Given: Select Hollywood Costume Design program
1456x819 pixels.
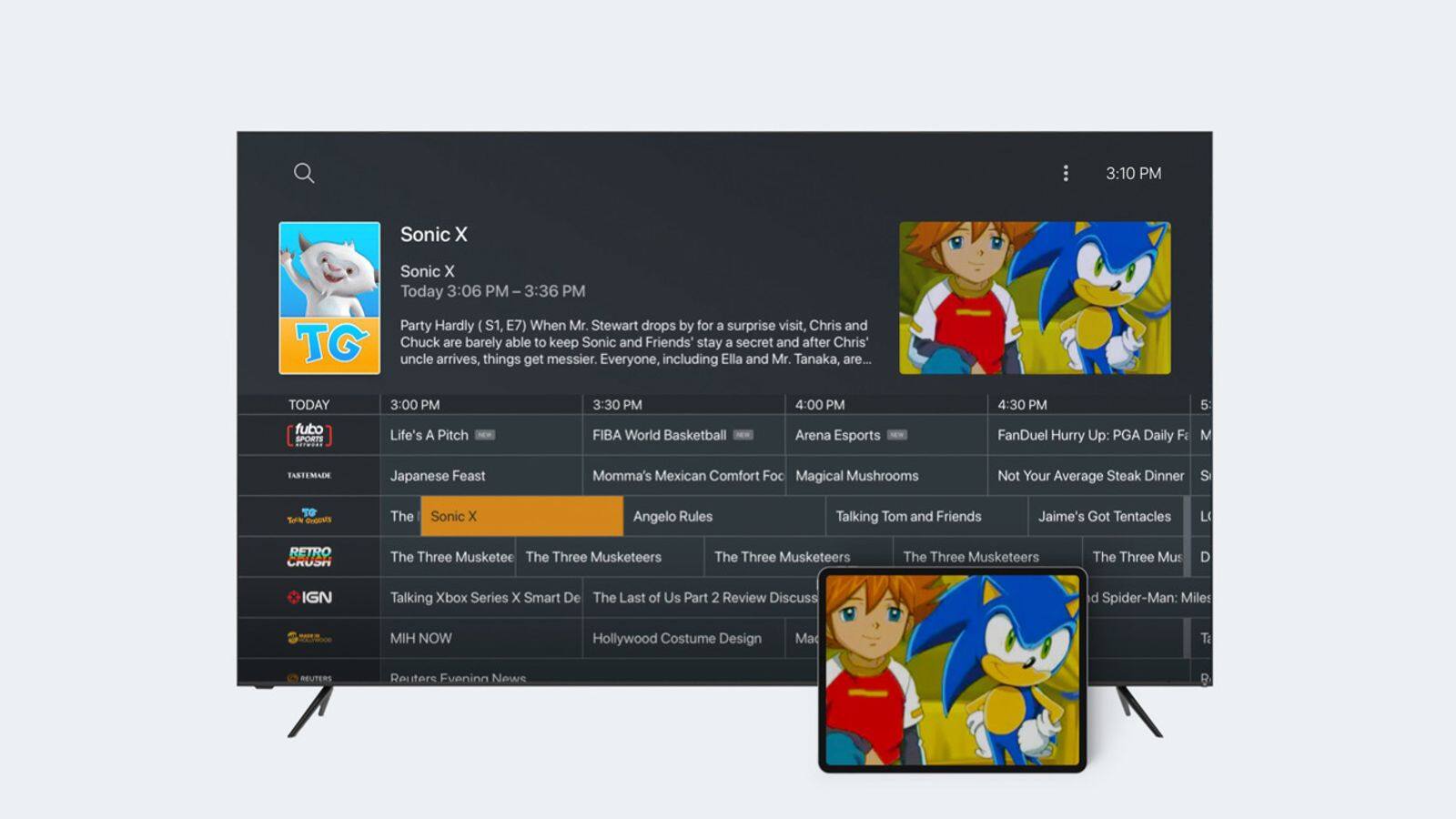Looking at the screenshot, I should [683, 638].
